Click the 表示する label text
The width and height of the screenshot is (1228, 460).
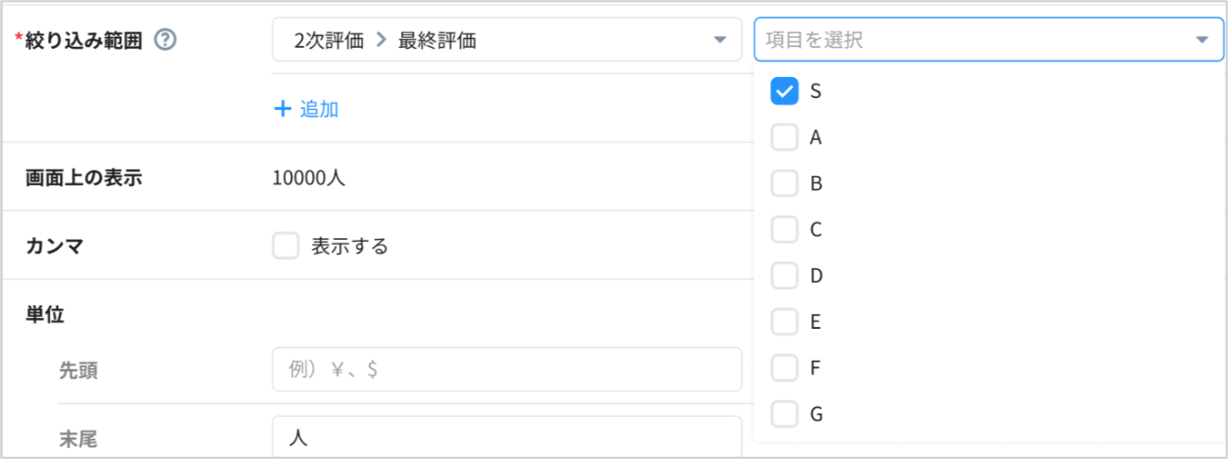coord(349,246)
